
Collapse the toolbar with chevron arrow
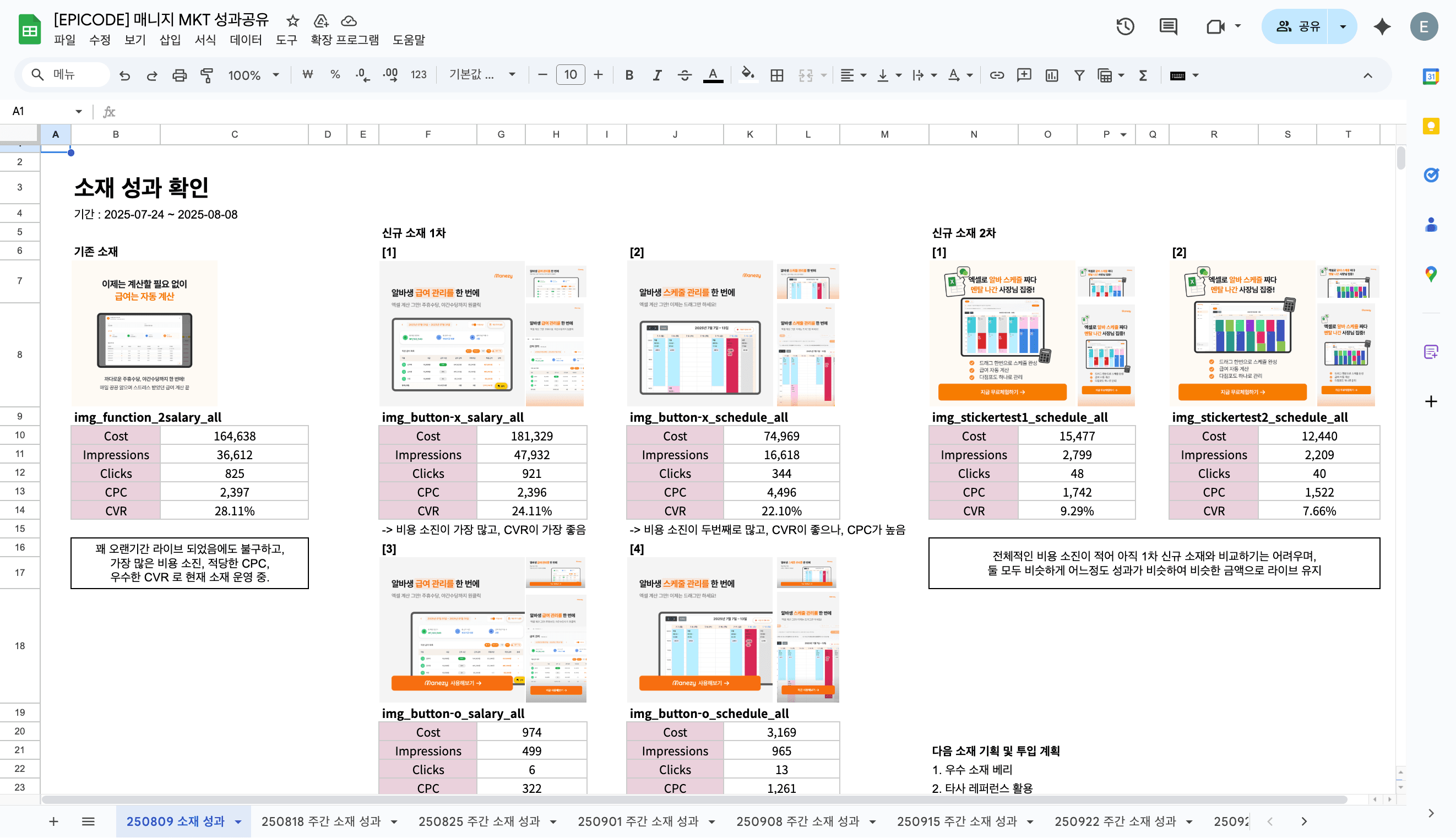(x=1367, y=75)
